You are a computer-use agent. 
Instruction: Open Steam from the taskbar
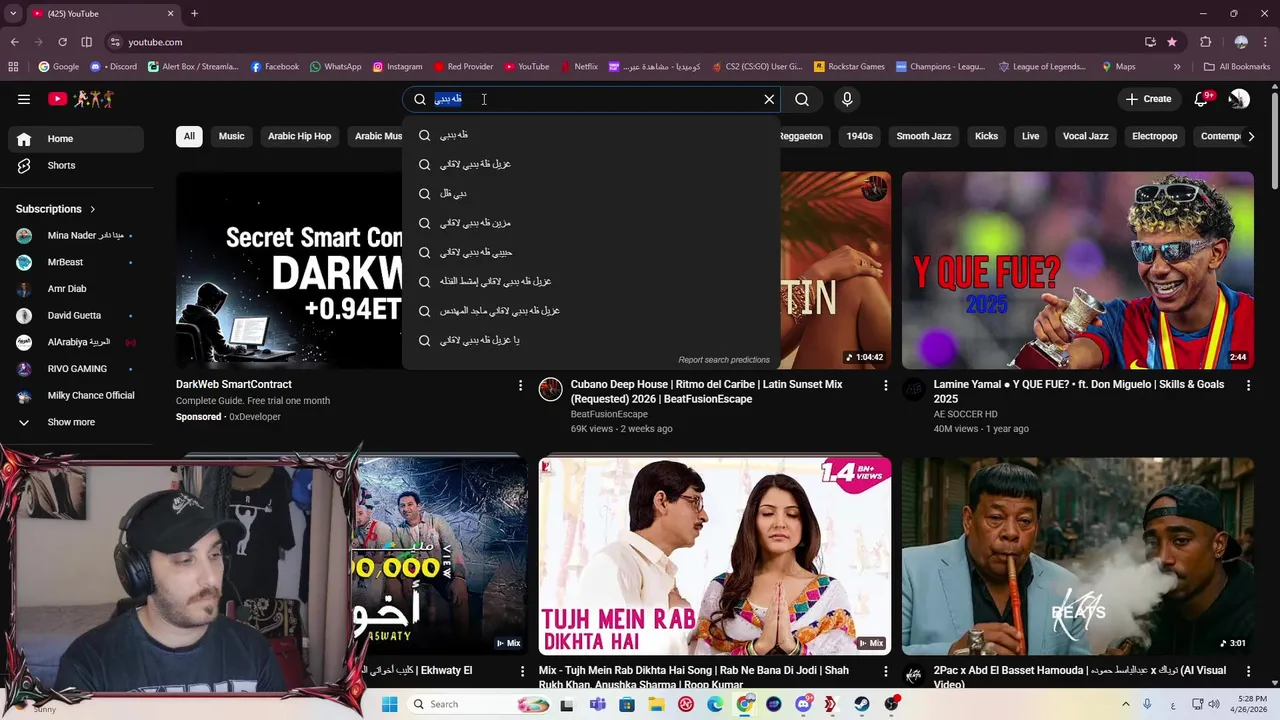[861, 704]
